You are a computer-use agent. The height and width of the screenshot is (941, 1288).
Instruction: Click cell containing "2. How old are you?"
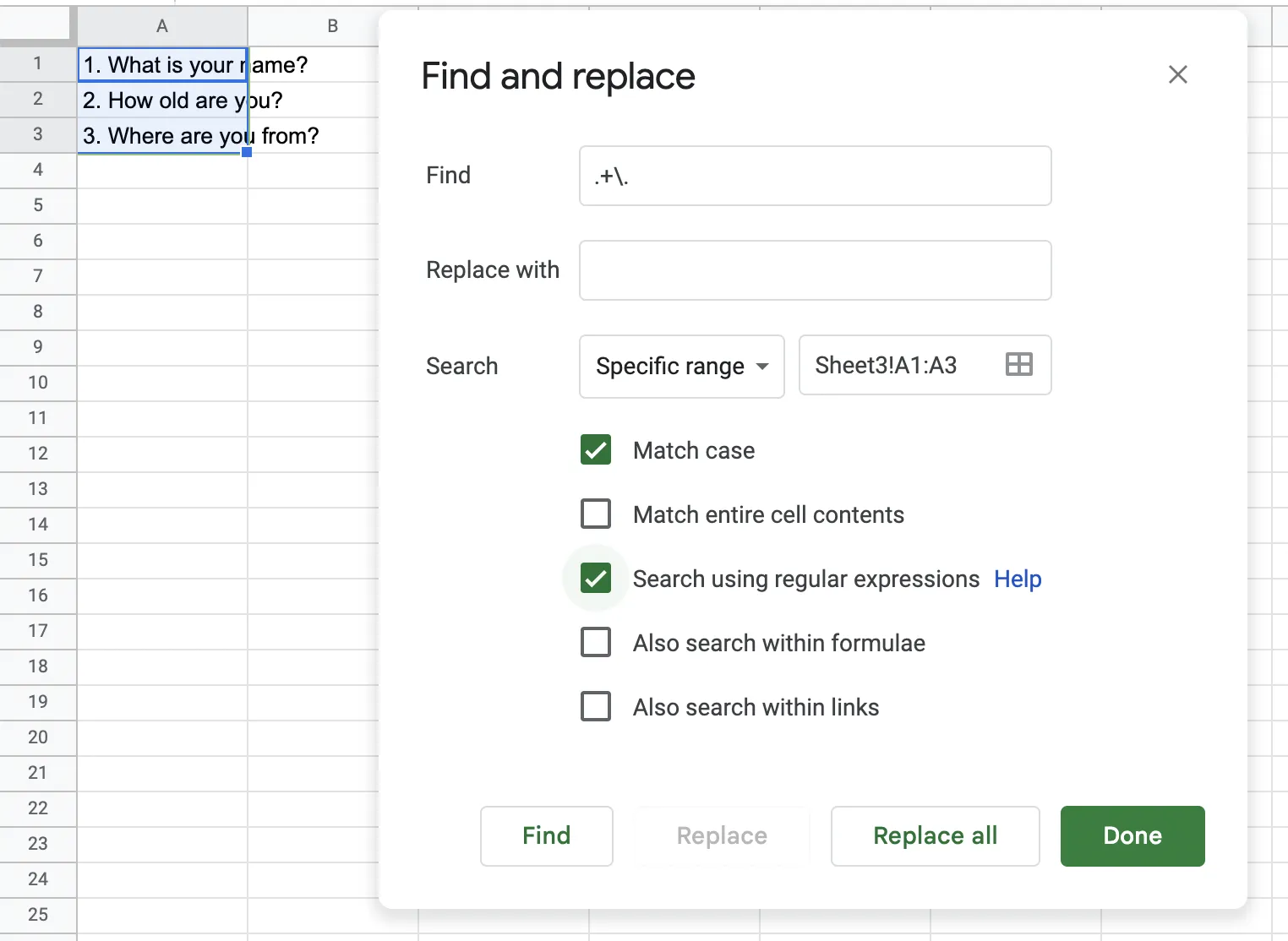(x=161, y=101)
